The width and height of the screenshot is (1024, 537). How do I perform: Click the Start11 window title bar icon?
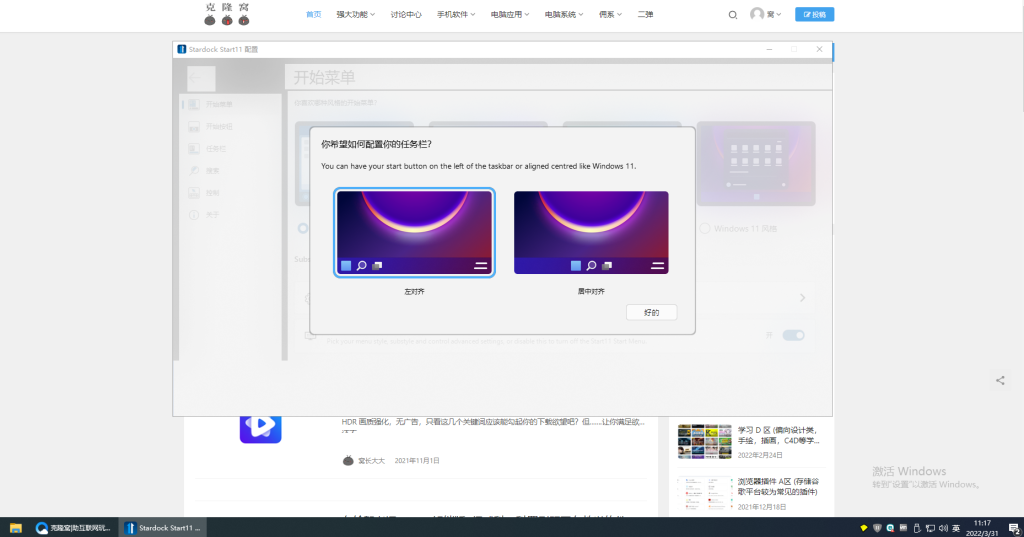click(x=182, y=49)
